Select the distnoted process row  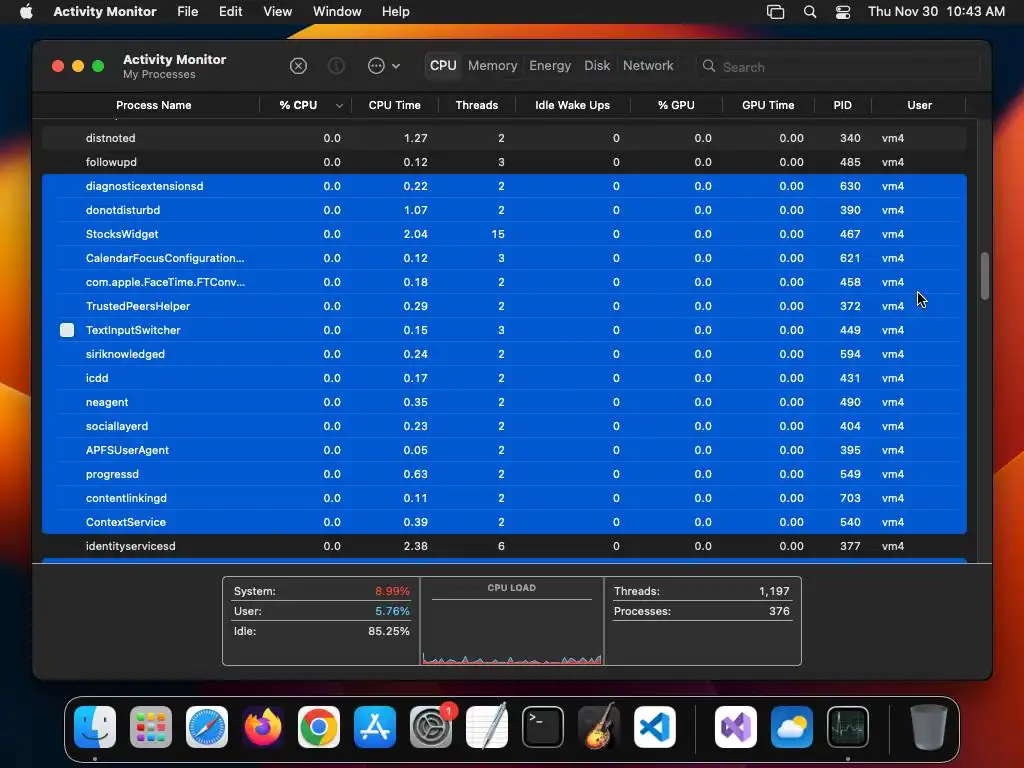coord(504,138)
